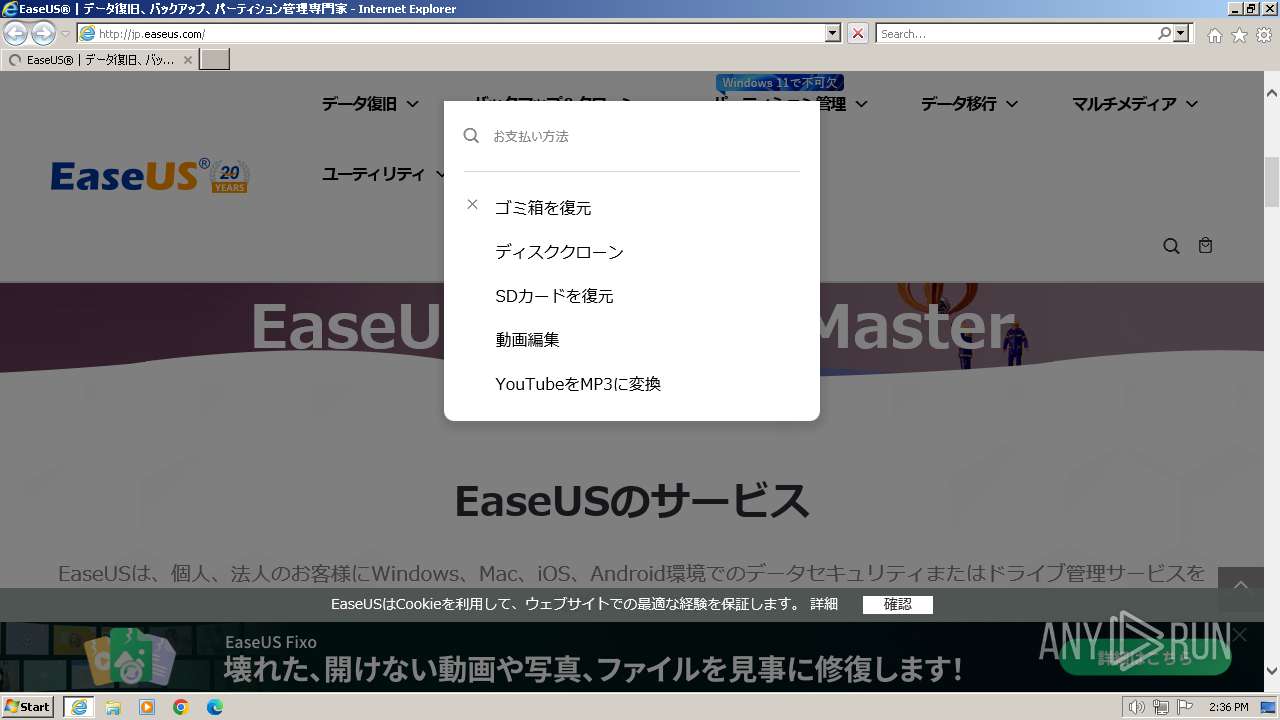This screenshot has width=1280, height=720.
Task: Click the IE forward navigation button
Action: pos(43,33)
